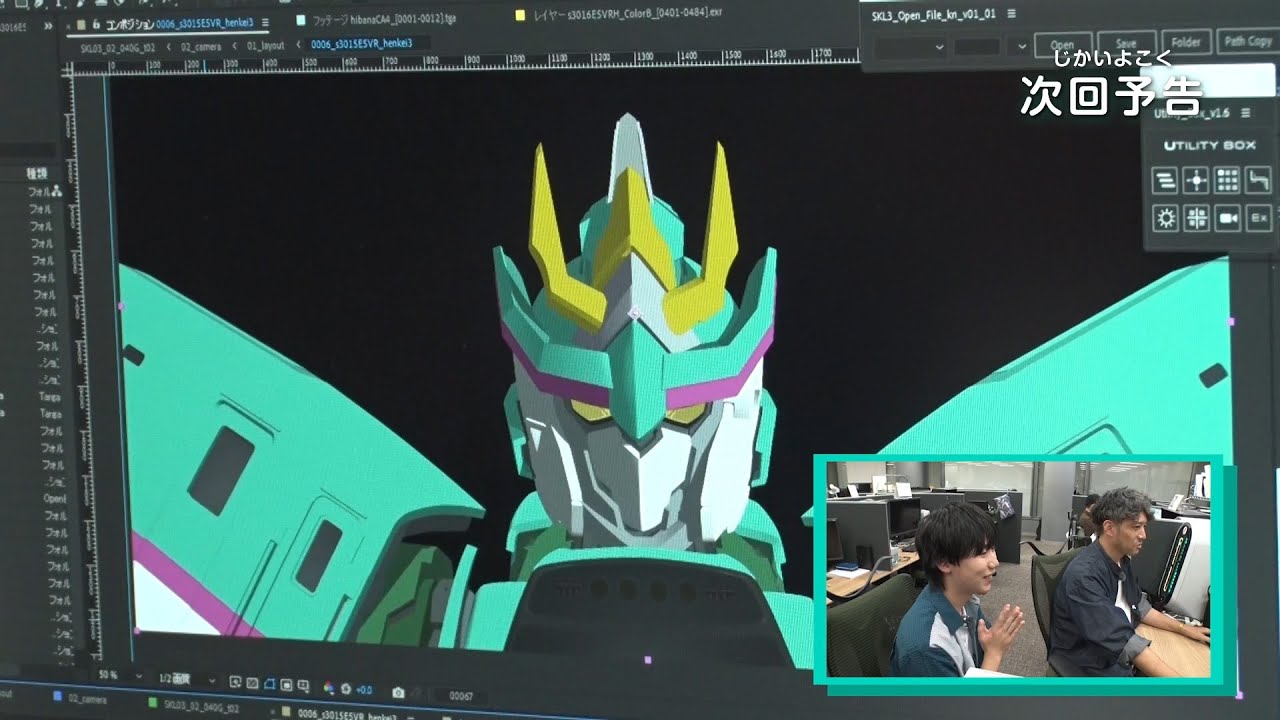Click the Ex icon in Utility Box
The width and height of the screenshot is (1280, 720).
point(1259,218)
